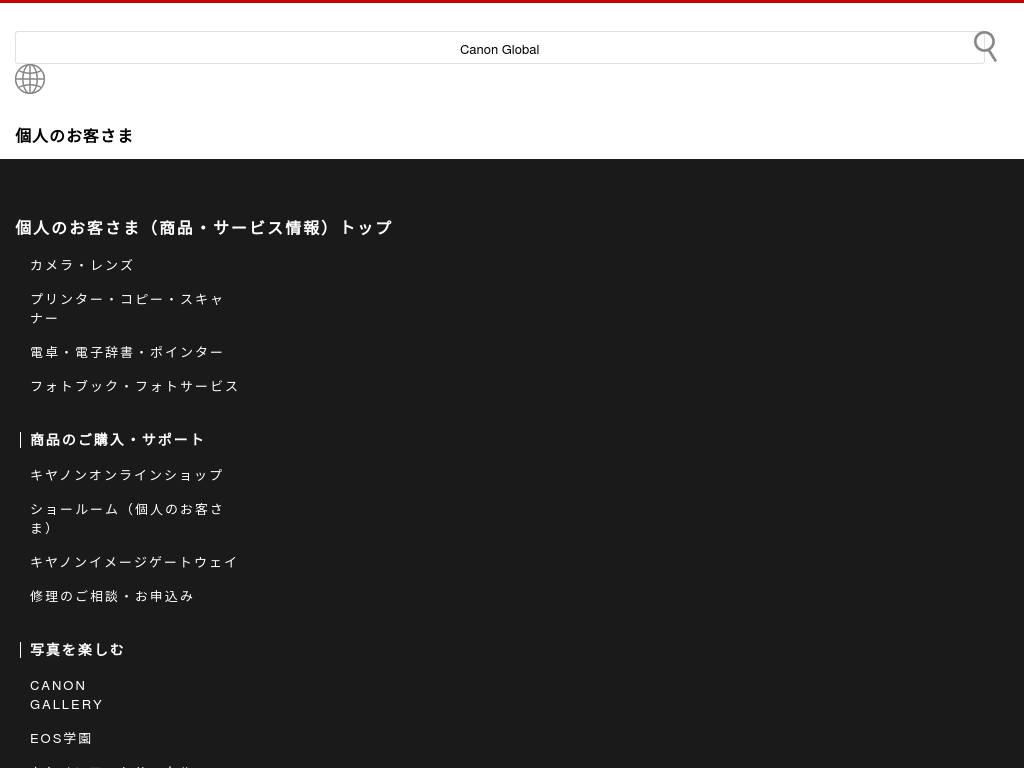Open カメラ・レンズ category

(x=82, y=265)
